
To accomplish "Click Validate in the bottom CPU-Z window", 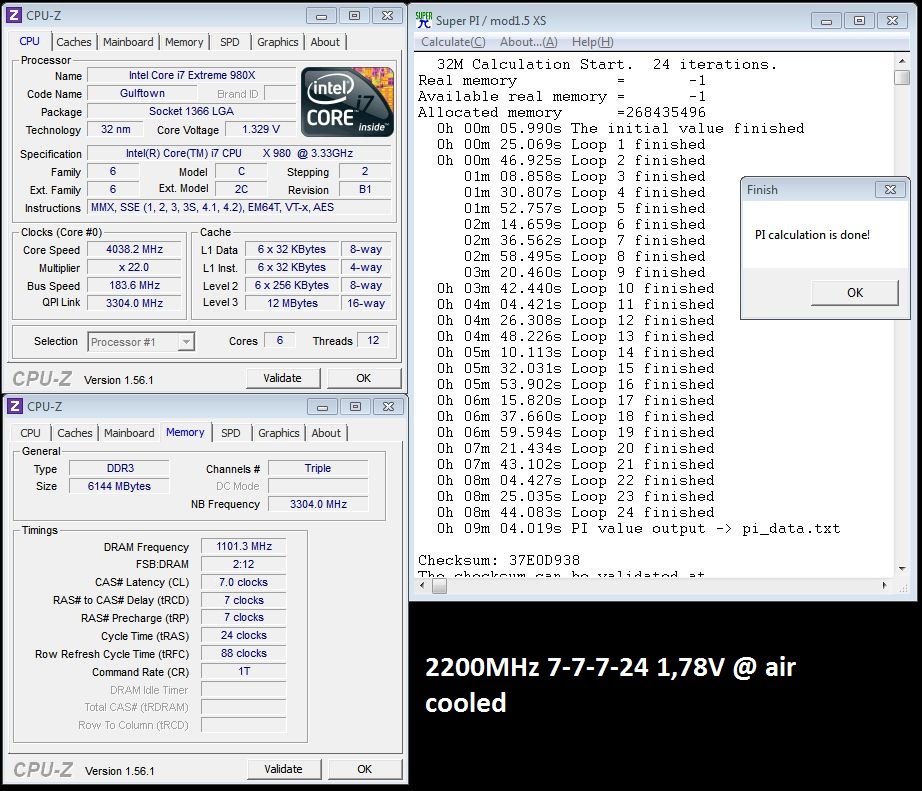I will pos(283,769).
